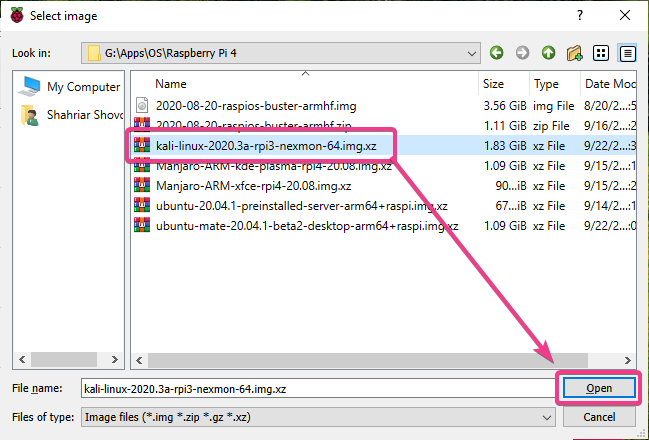Screen dimensions: 649x440
Task: Expand the Files of type dropdown
Action: coord(546,417)
